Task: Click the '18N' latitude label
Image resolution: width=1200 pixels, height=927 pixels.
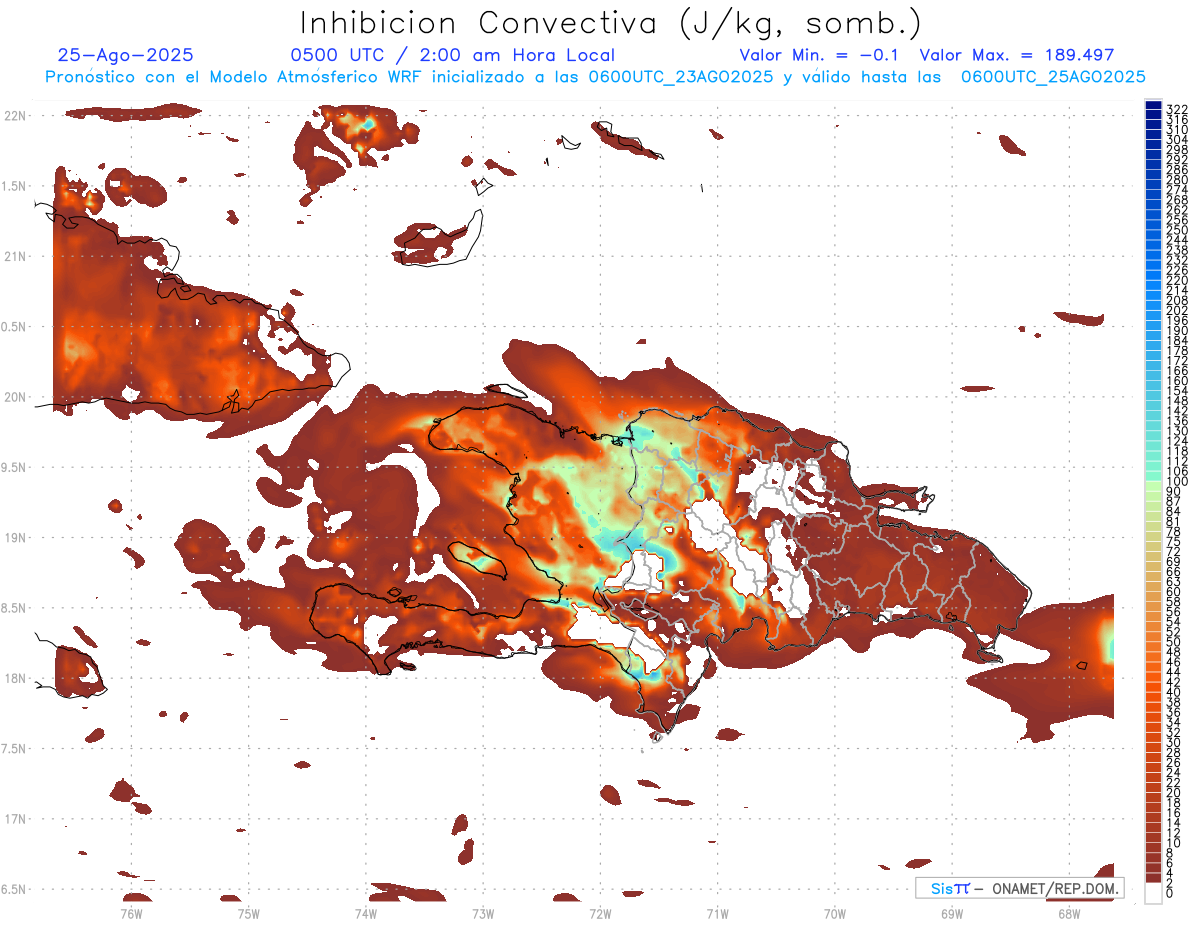Action: pos(16,678)
